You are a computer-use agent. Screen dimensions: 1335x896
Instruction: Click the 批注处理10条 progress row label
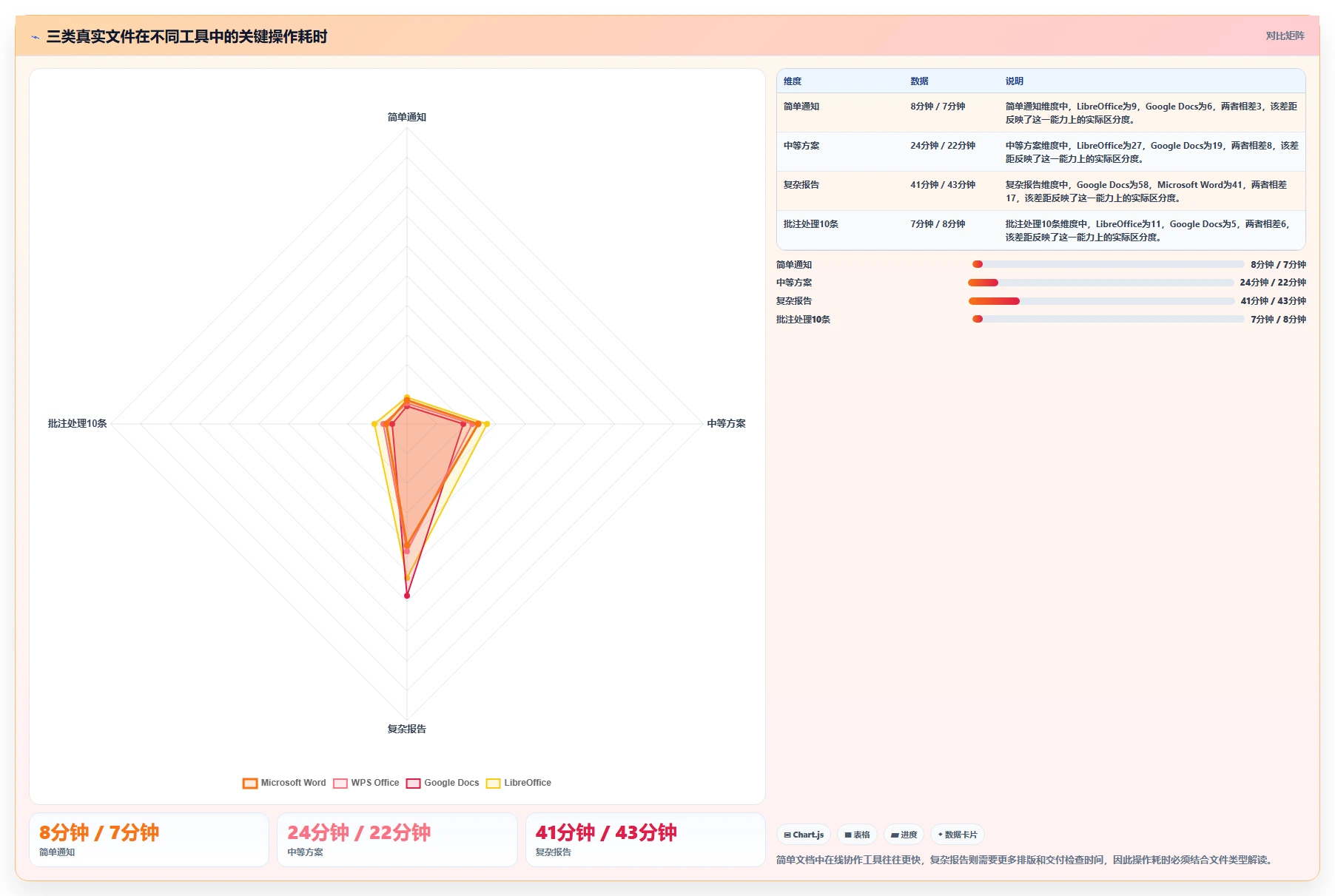tap(803, 320)
